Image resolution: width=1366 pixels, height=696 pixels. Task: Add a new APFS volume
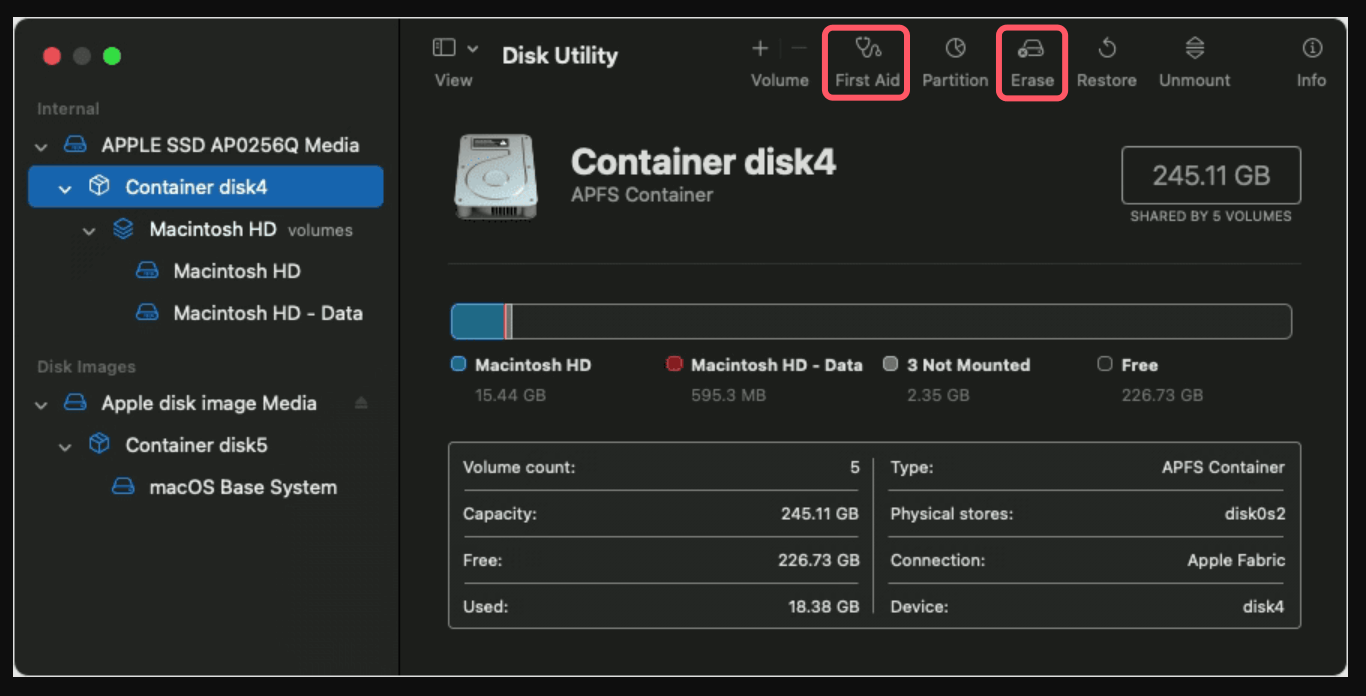coord(759,47)
